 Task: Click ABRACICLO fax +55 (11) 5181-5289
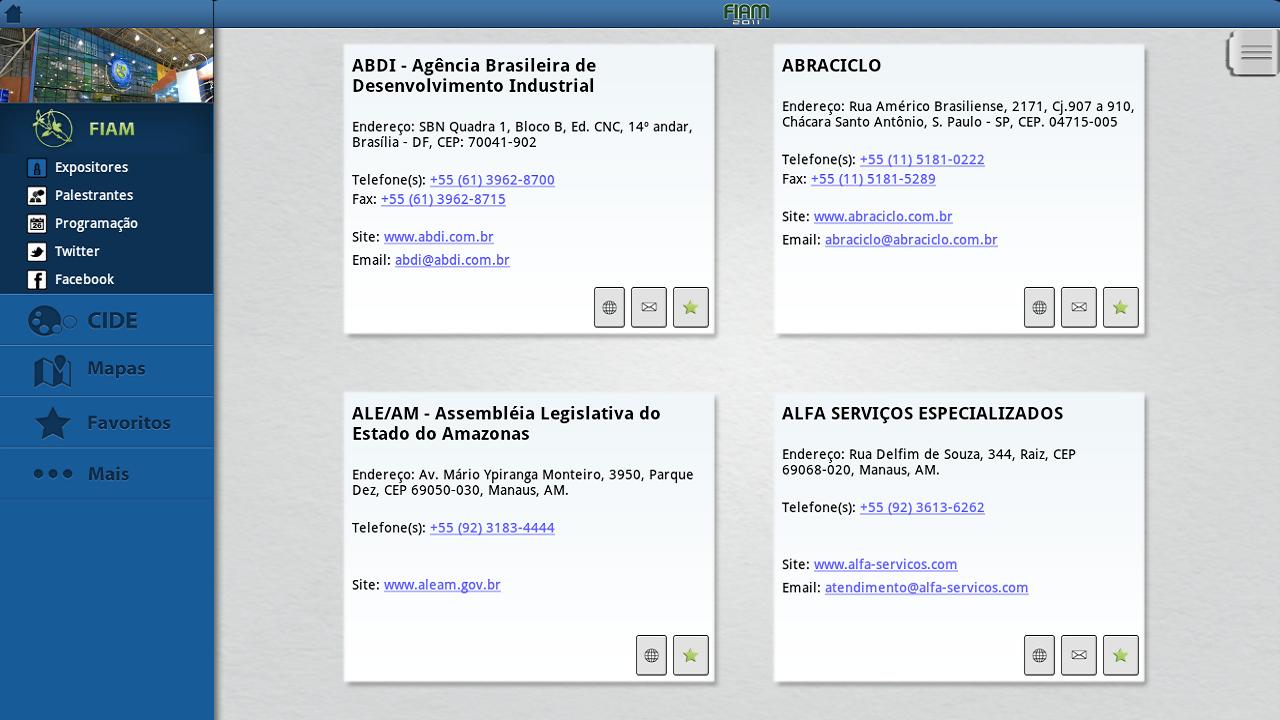point(873,179)
